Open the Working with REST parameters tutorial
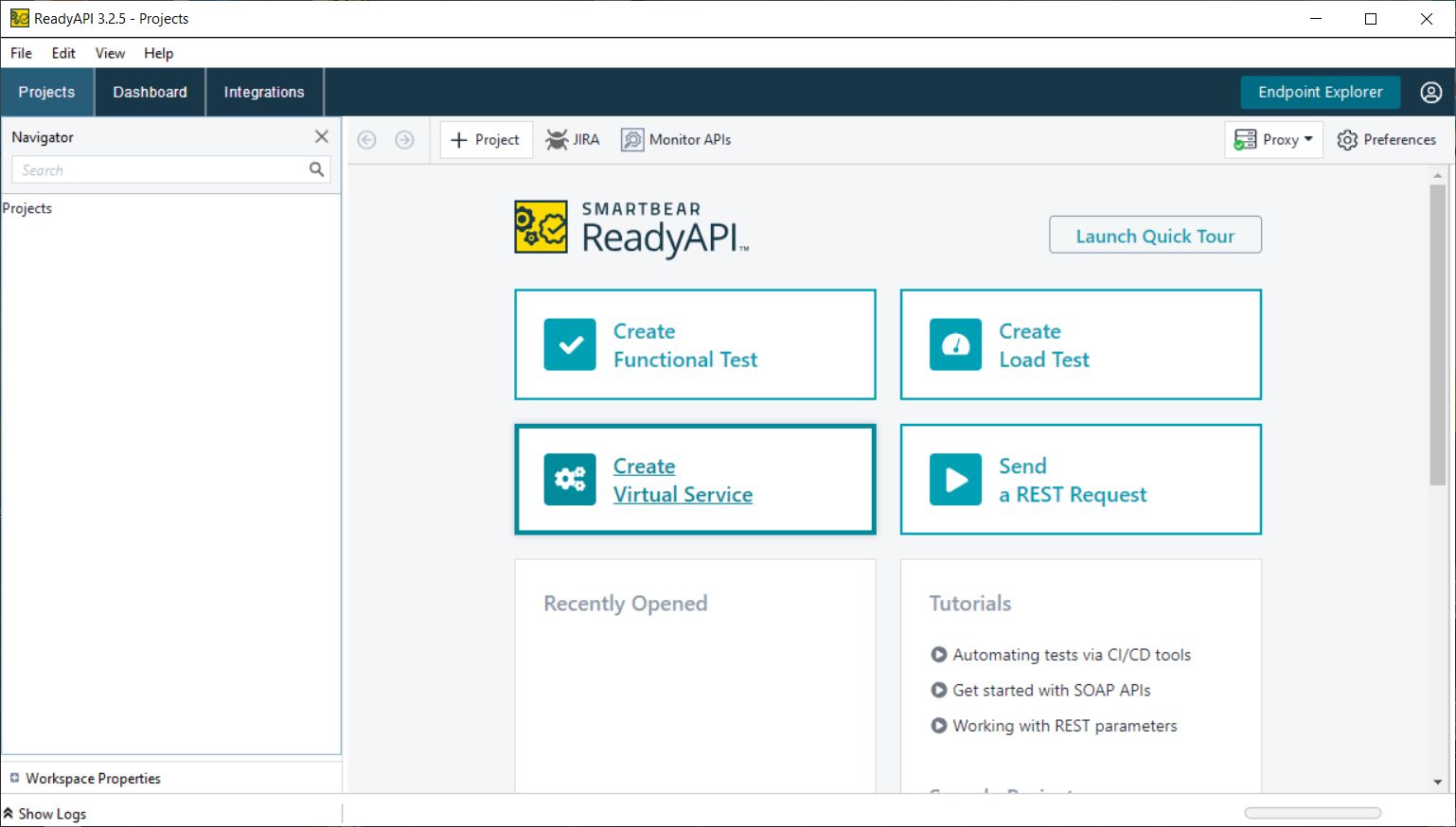The image size is (1456, 827). click(x=1065, y=726)
